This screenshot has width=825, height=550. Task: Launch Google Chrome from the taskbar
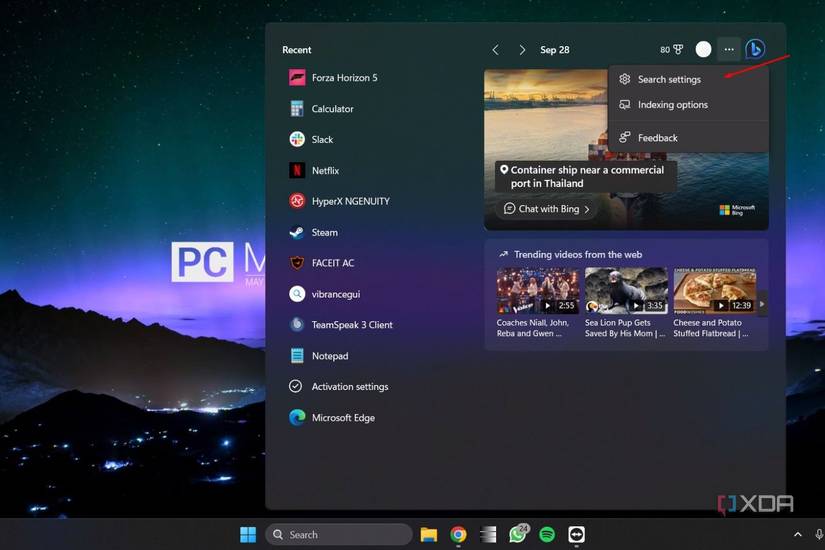458,535
